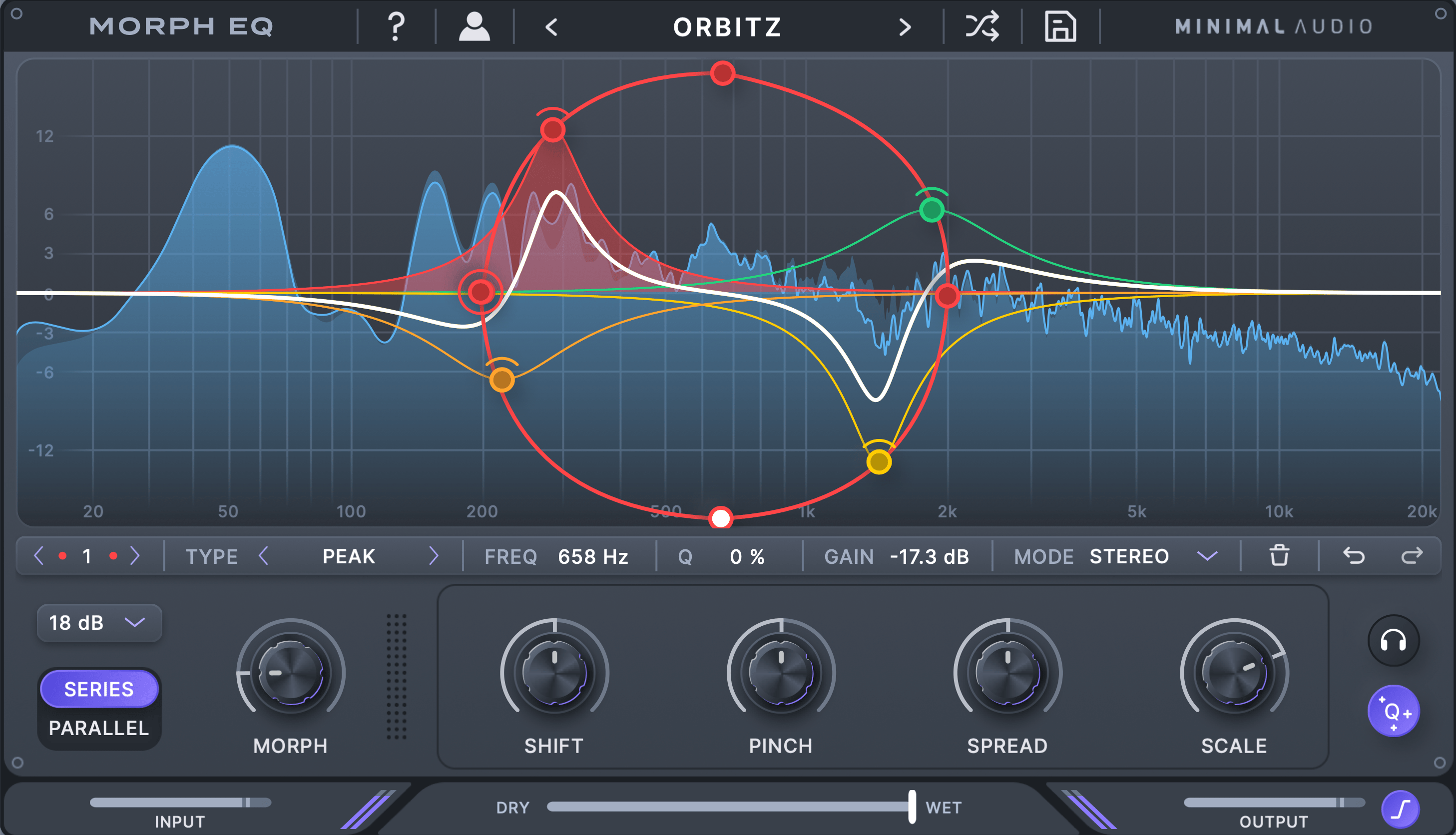Viewport: 1456px width, 835px height.
Task: Randomize with the shuffle icon
Action: pos(982,26)
